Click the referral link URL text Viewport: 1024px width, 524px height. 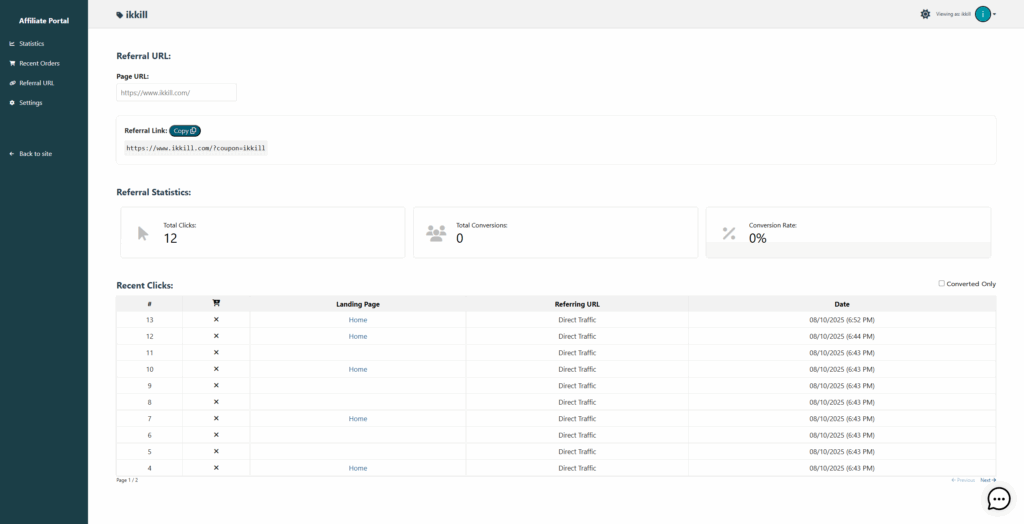(x=195, y=147)
